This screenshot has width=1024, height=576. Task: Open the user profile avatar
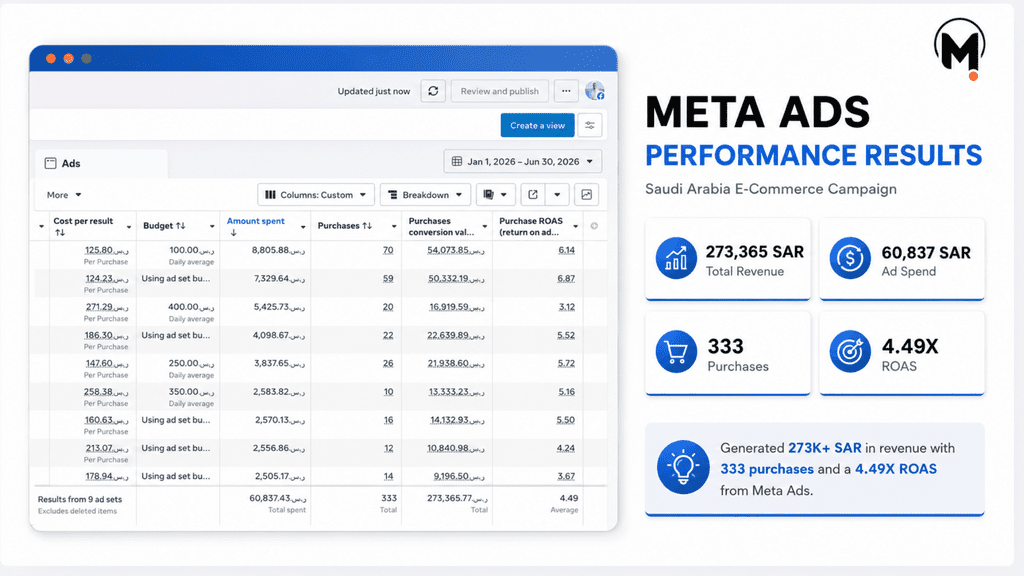[x=594, y=91]
